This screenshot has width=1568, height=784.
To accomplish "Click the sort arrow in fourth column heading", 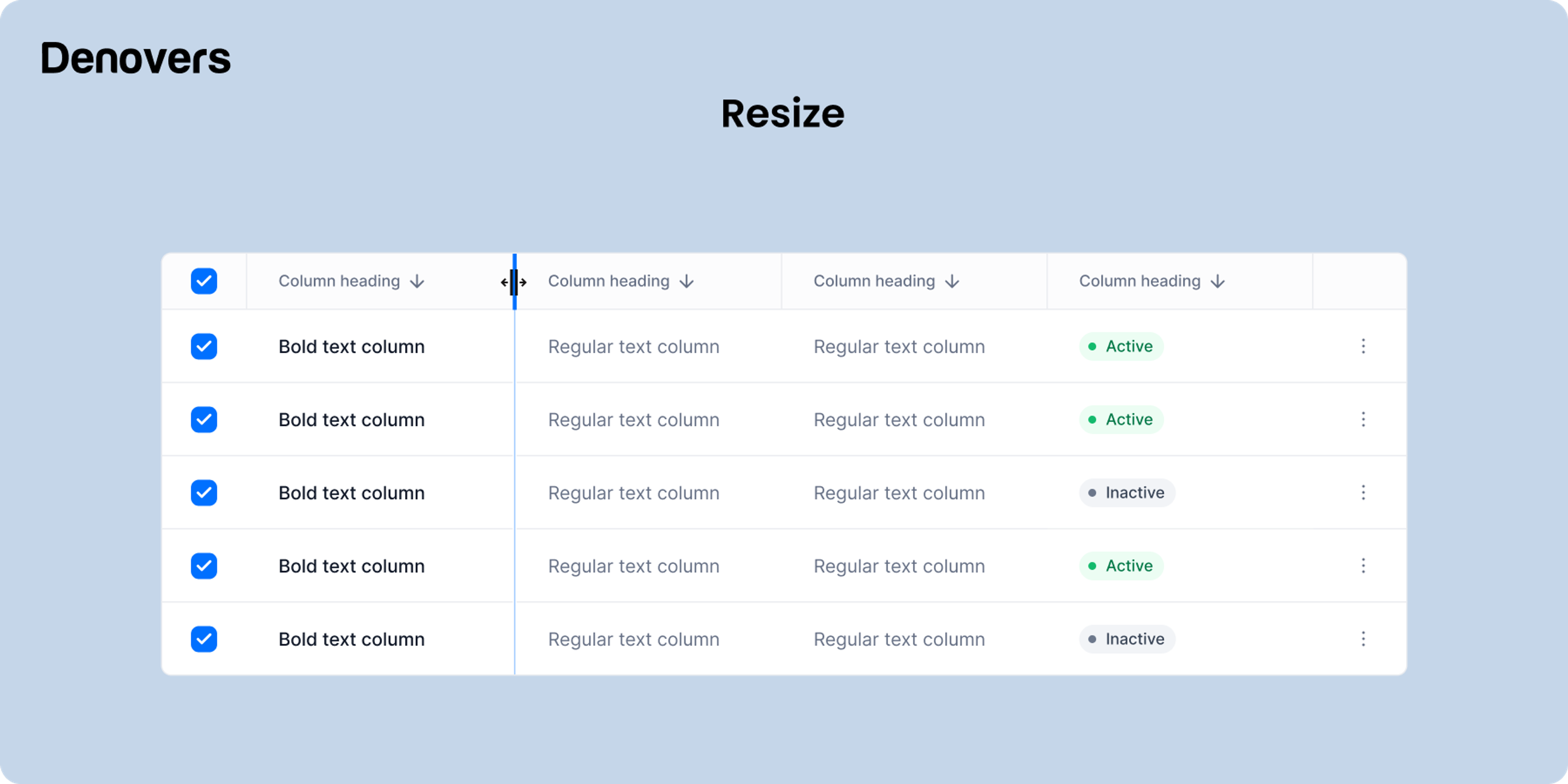I will point(1217,281).
